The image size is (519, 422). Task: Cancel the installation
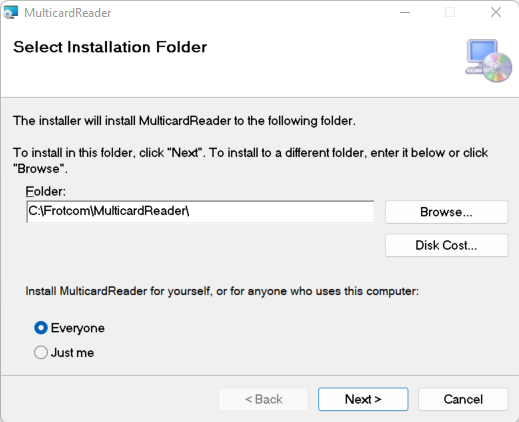pos(463,399)
